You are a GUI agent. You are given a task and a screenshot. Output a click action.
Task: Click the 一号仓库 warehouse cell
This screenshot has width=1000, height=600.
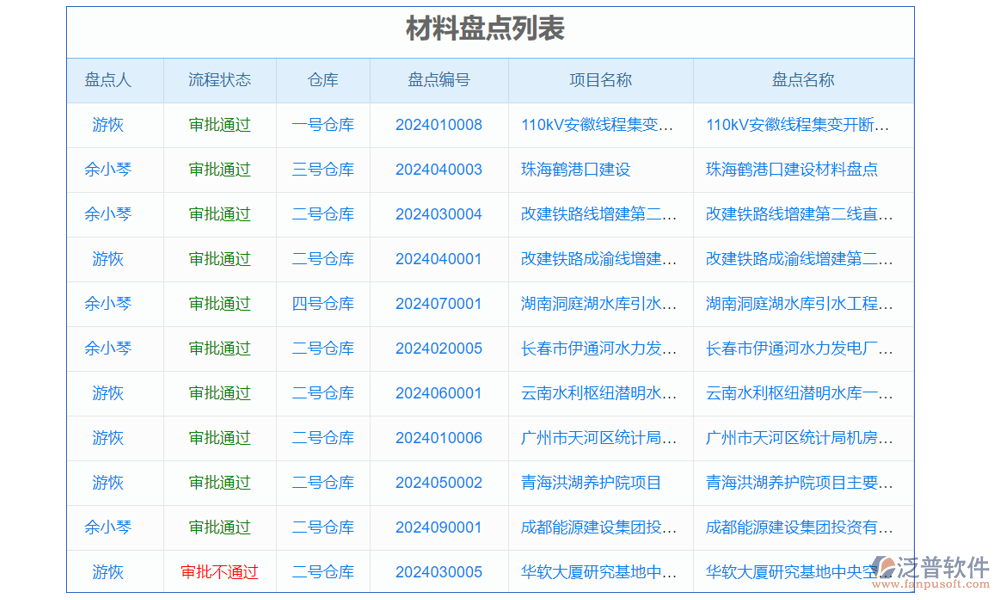point(323,125)
